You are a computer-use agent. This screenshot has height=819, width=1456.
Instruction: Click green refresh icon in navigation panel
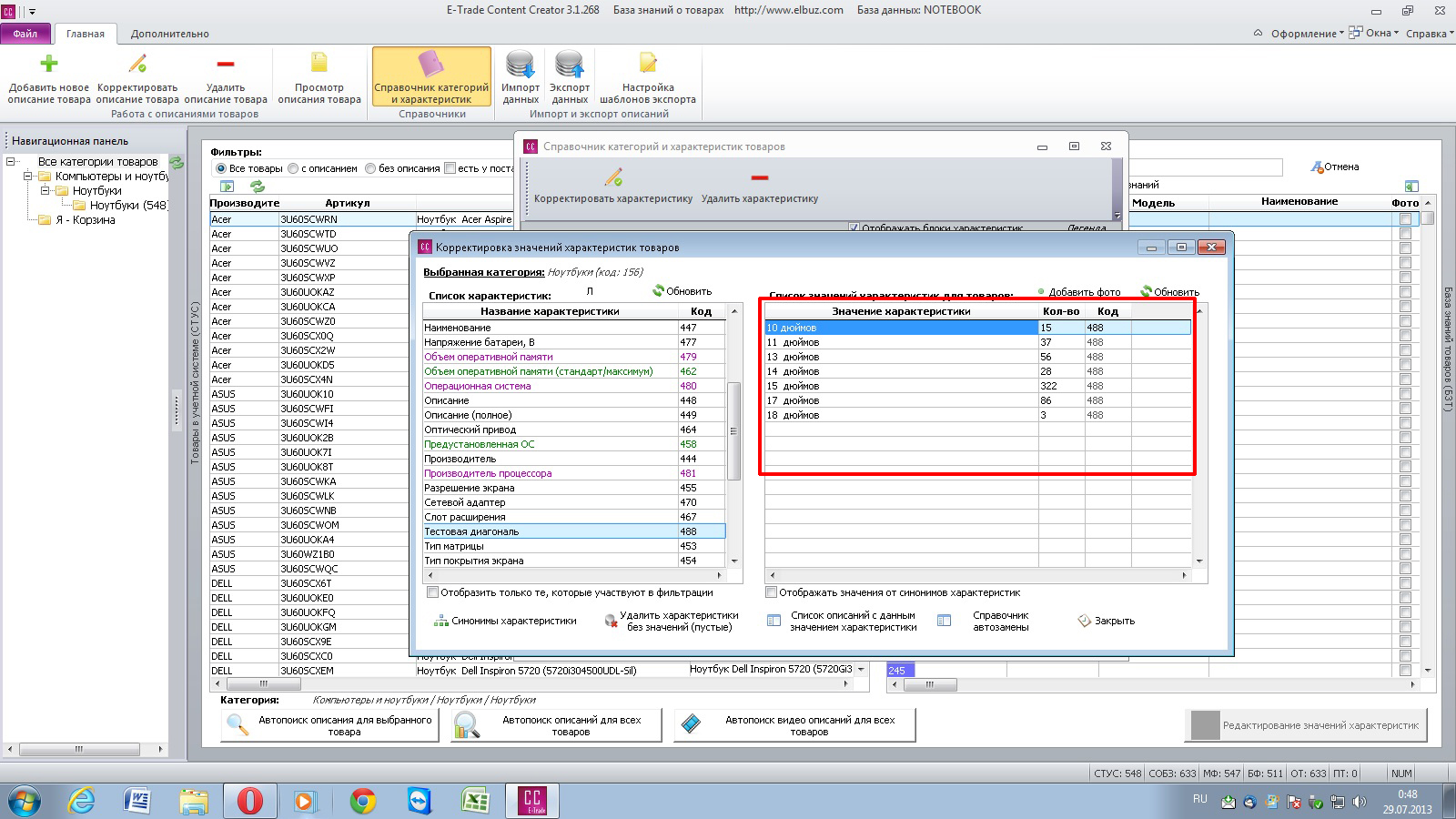point(177,162)
